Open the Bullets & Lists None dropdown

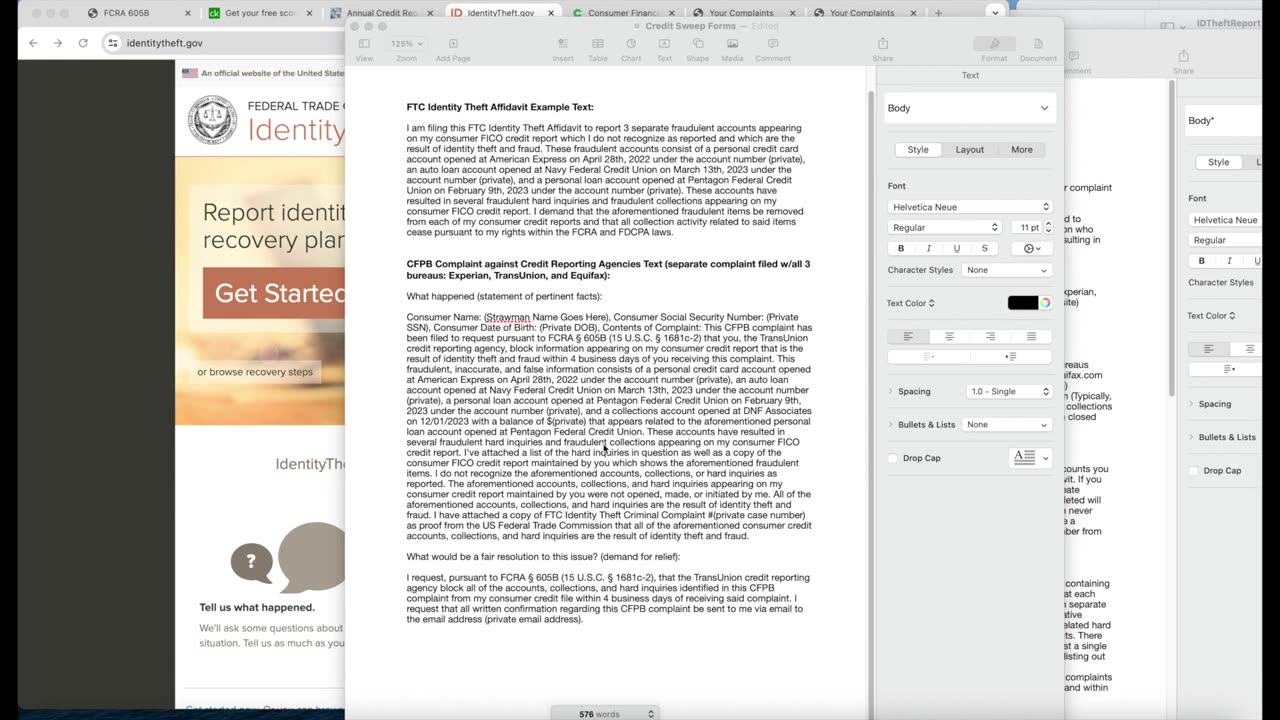tap(1007, 424)
